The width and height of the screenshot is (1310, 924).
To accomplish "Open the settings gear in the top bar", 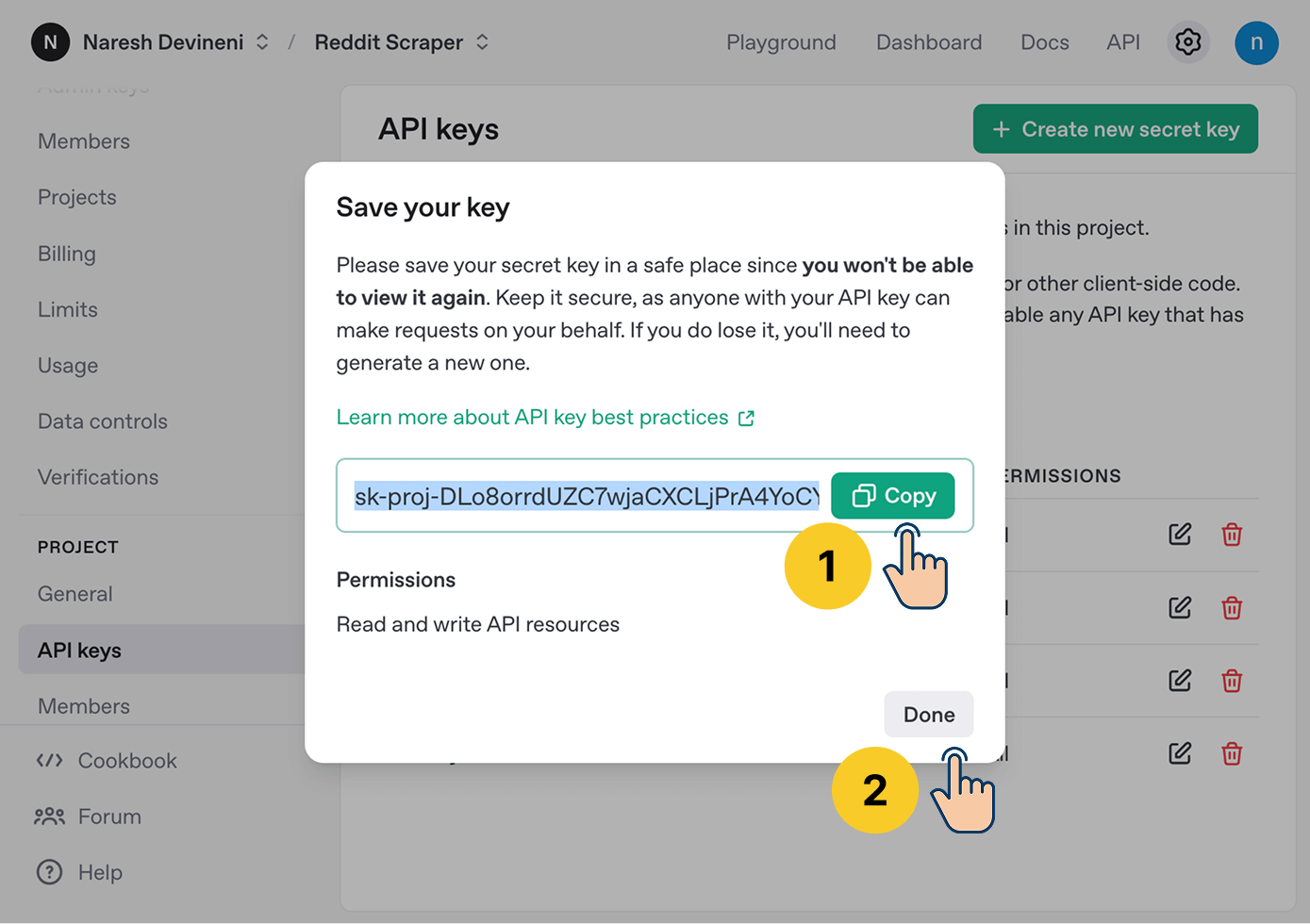I will tap(1187, 41).
